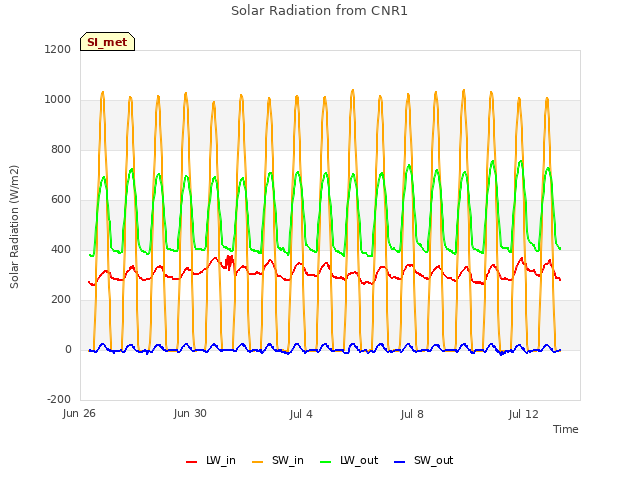Click the Y-axis title Solar Radiation (W/m2)
This screenshot has height=480, width=640.
click(x=14, y=227)
